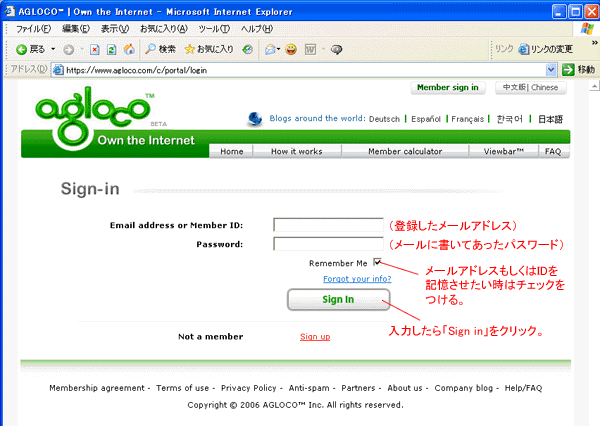Click the Back (戻る) toolbar button
Viewport: 600px width, 426px height.
(x=29, y=49)
